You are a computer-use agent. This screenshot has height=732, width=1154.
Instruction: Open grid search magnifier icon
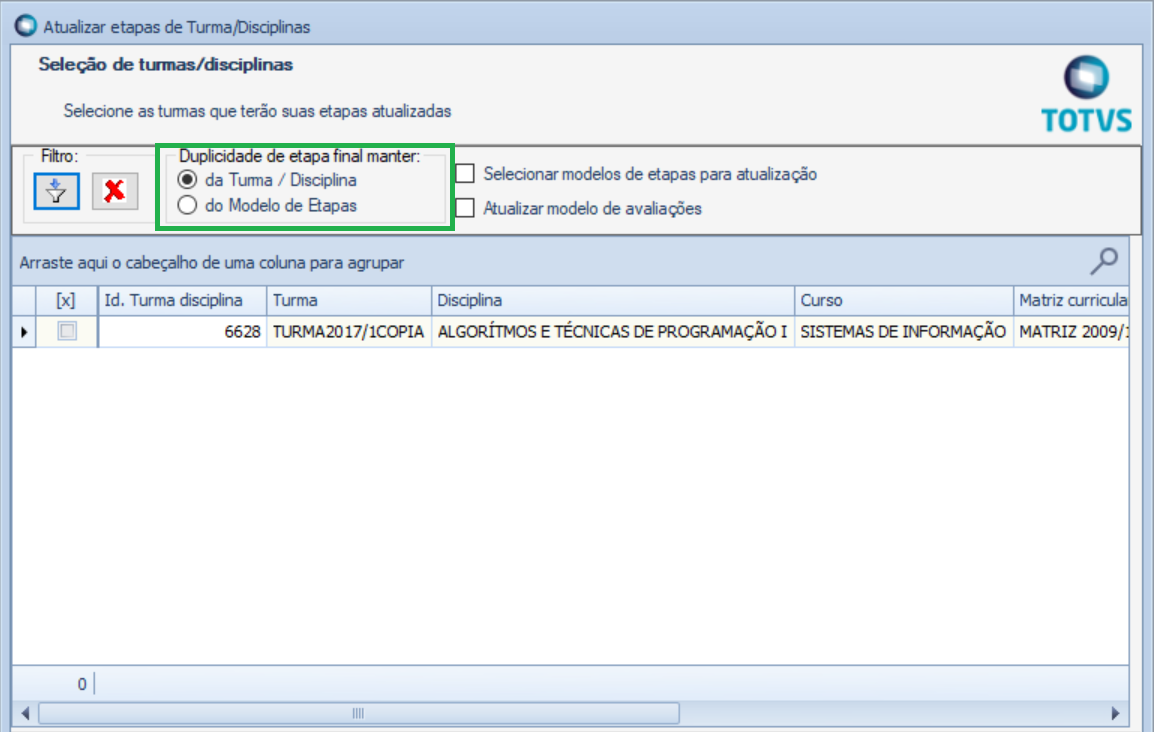tap(1104, 261)
